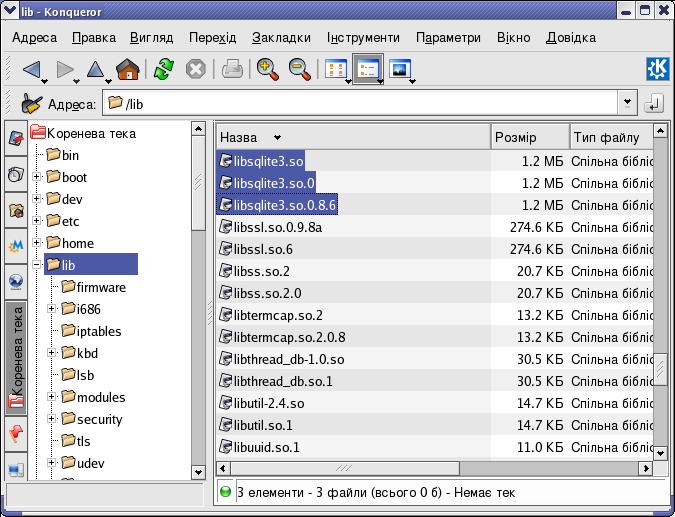This screenshot has height=517, width=675.
Task: Click the Go button beside the address field
Action: click(654, 104)
